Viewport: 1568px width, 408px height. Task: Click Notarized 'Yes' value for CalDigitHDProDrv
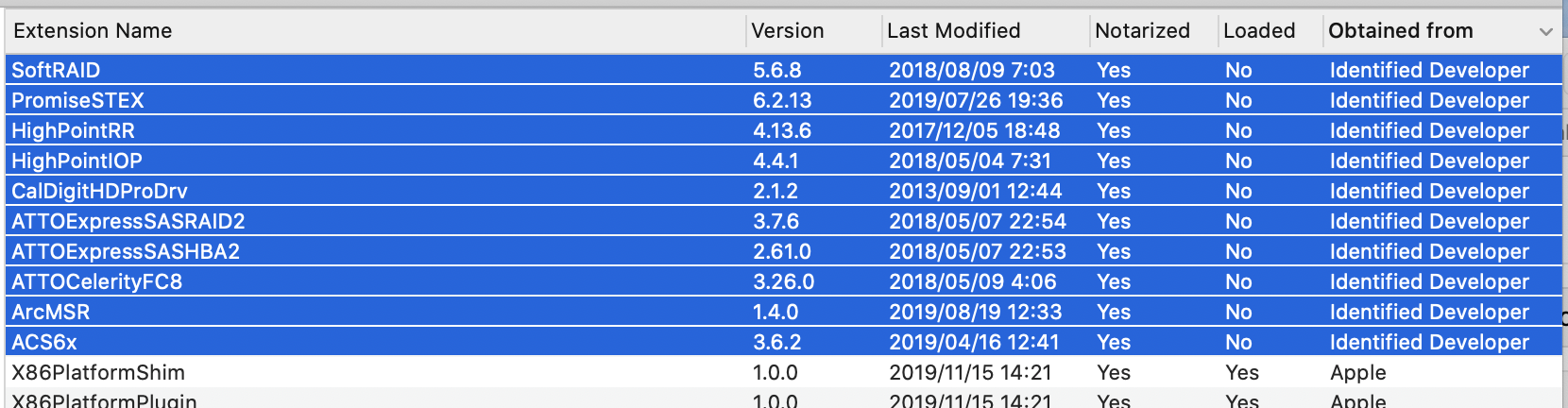click(x=1114, y=191)
